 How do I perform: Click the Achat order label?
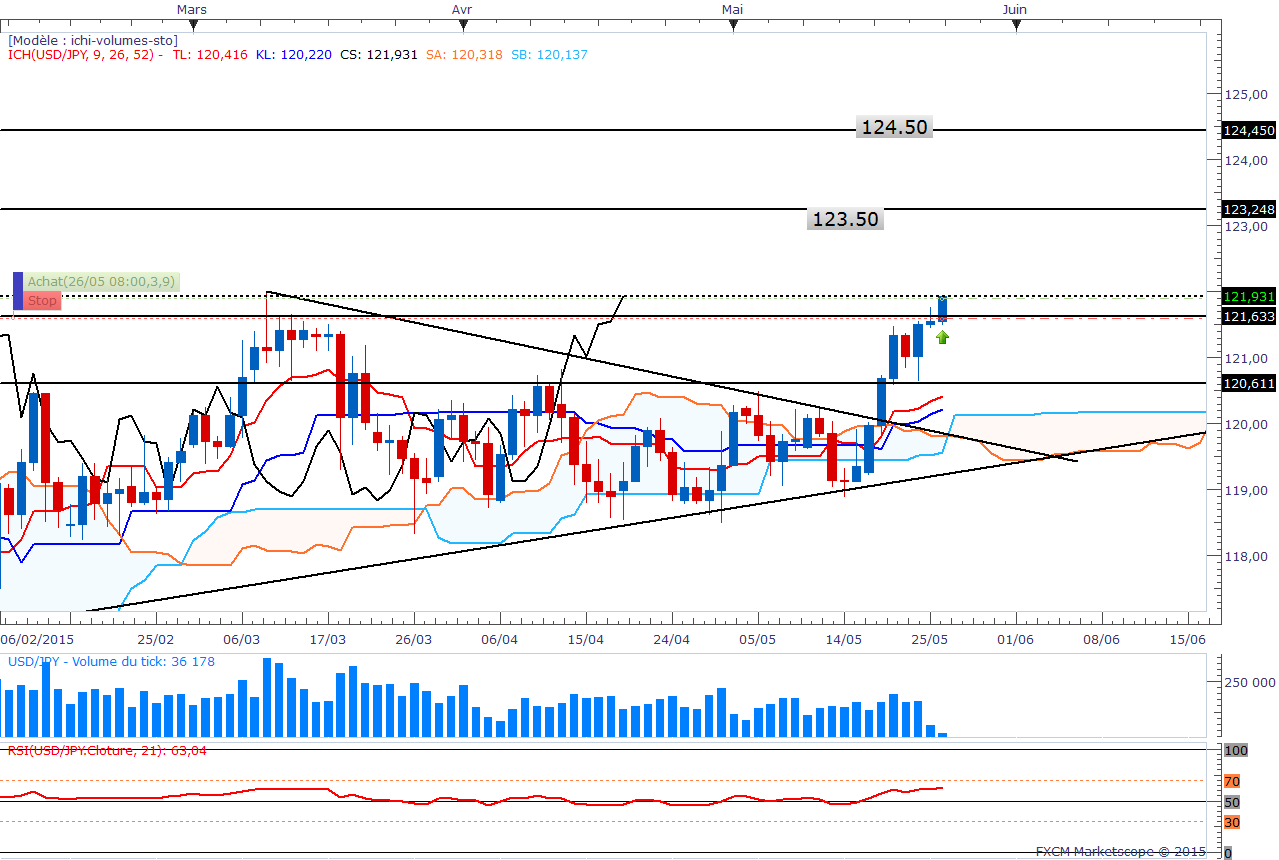[x=102, y=282]
